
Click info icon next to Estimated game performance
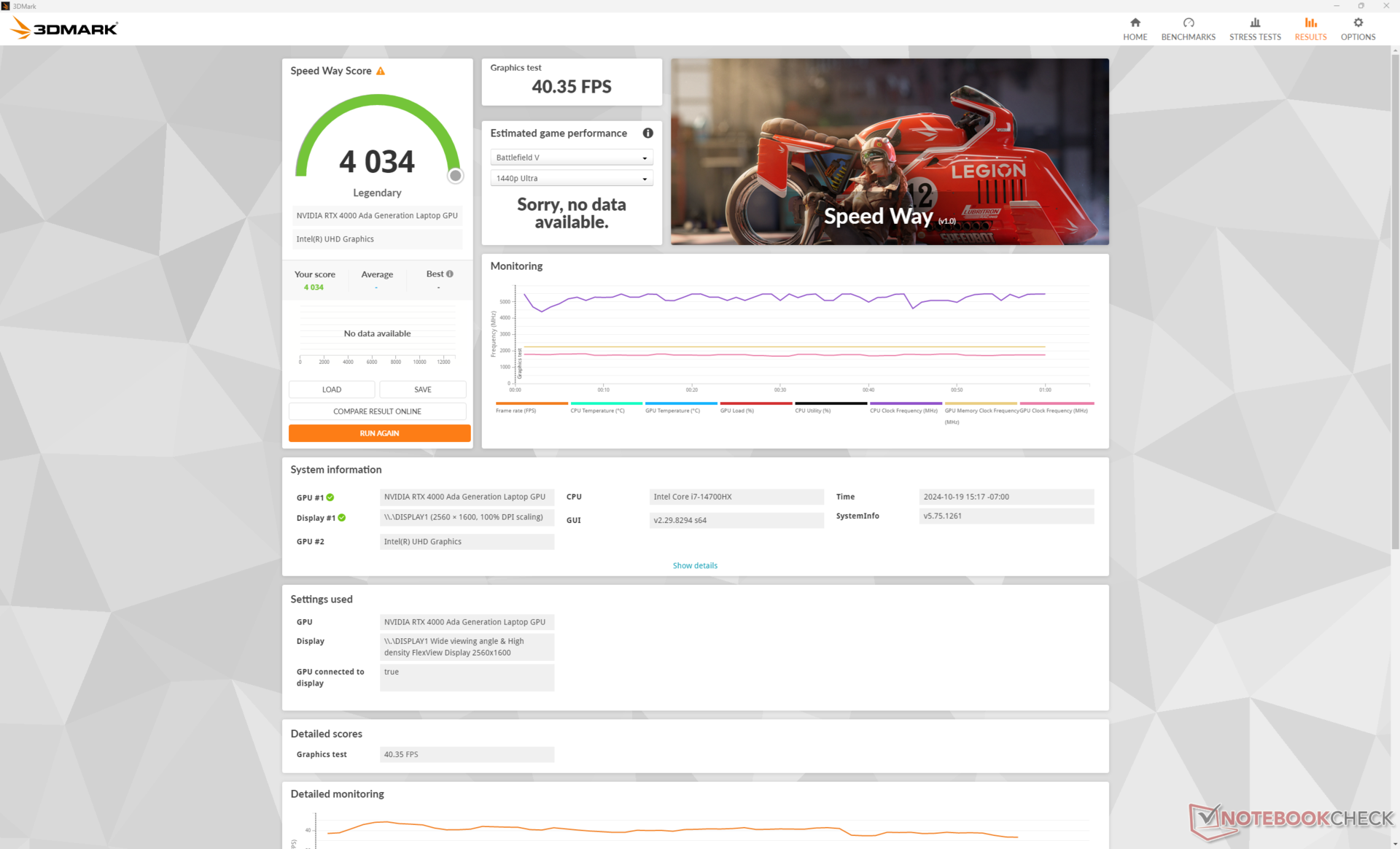(647, 133)
